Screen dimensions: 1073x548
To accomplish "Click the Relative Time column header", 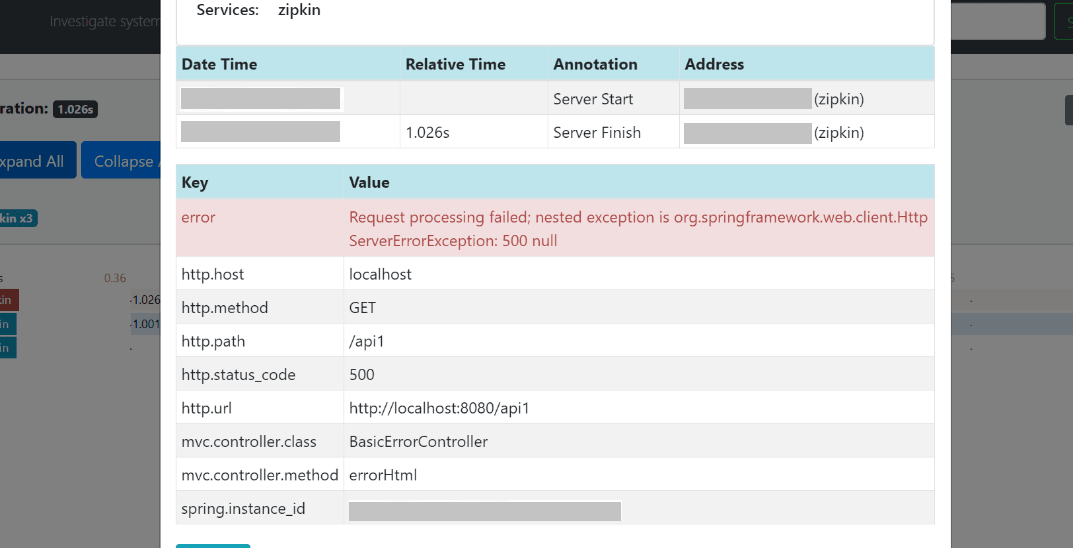I will tap(456, 64).
